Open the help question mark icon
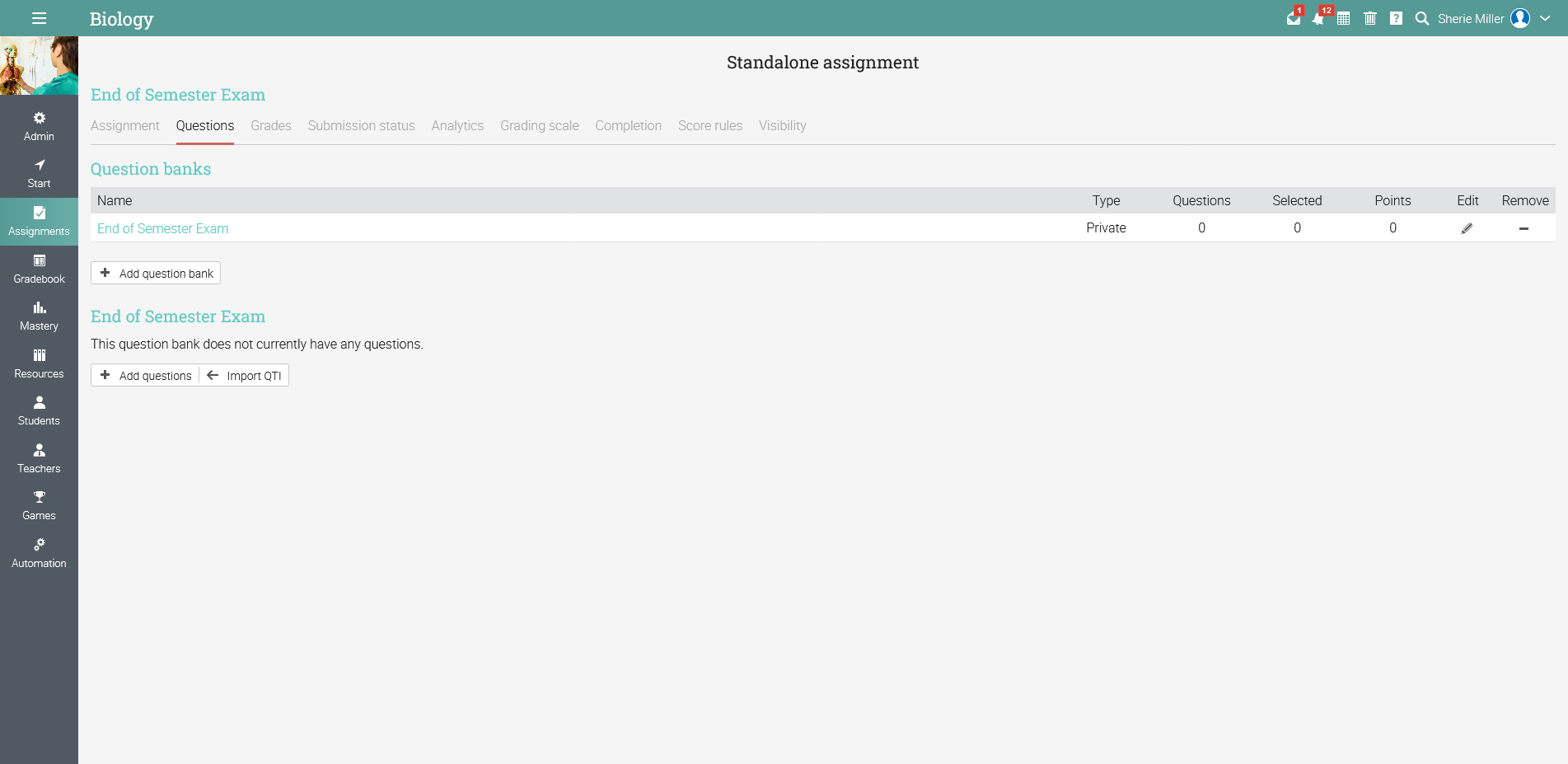 point(1396,18)
